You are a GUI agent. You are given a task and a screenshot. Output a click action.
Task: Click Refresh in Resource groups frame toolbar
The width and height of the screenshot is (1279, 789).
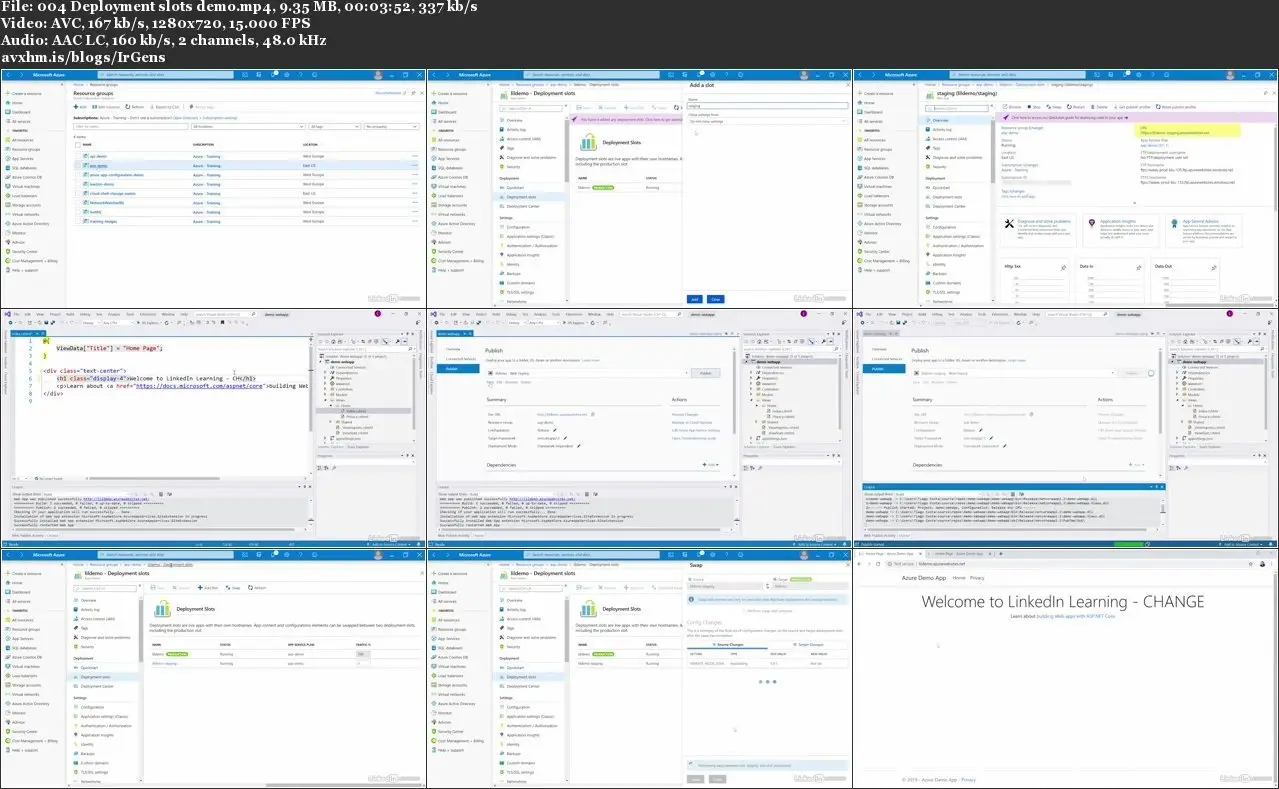135,107
